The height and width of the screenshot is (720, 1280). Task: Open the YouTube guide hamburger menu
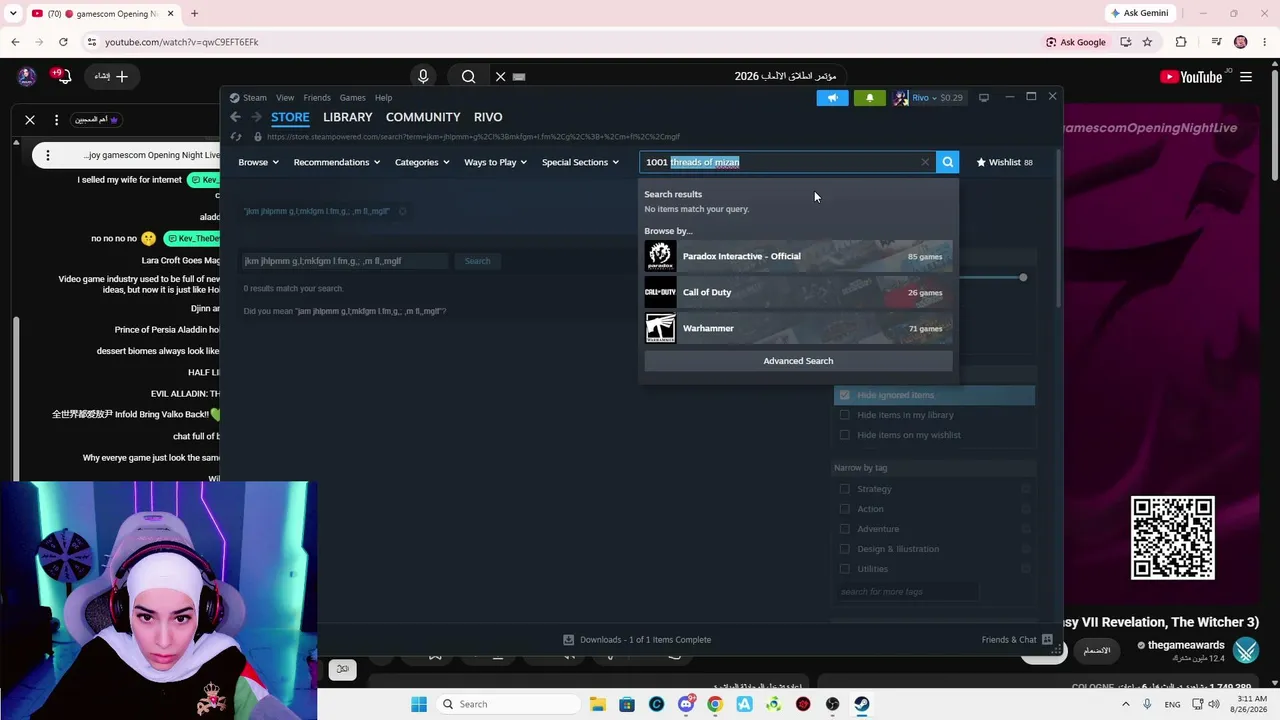1246,77
